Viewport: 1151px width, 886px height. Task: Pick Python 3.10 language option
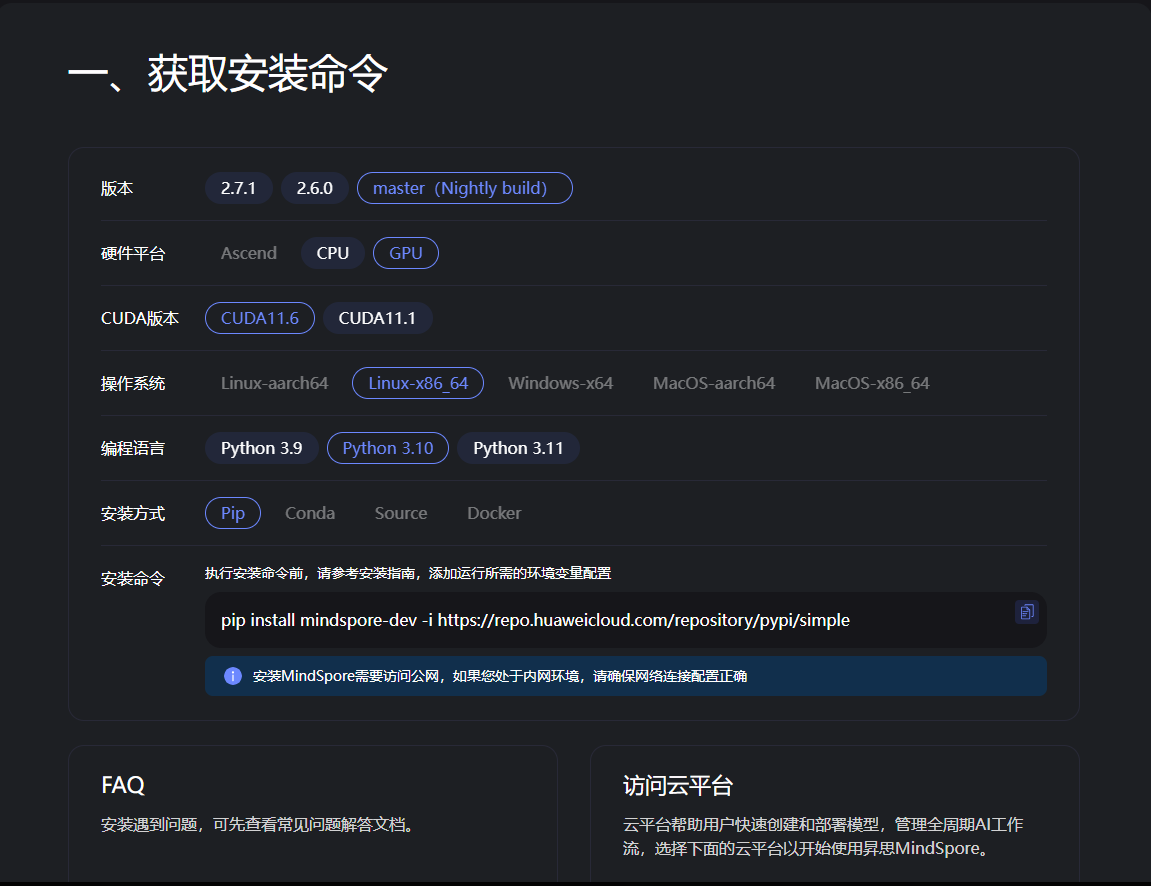click(x=388, y=448)
